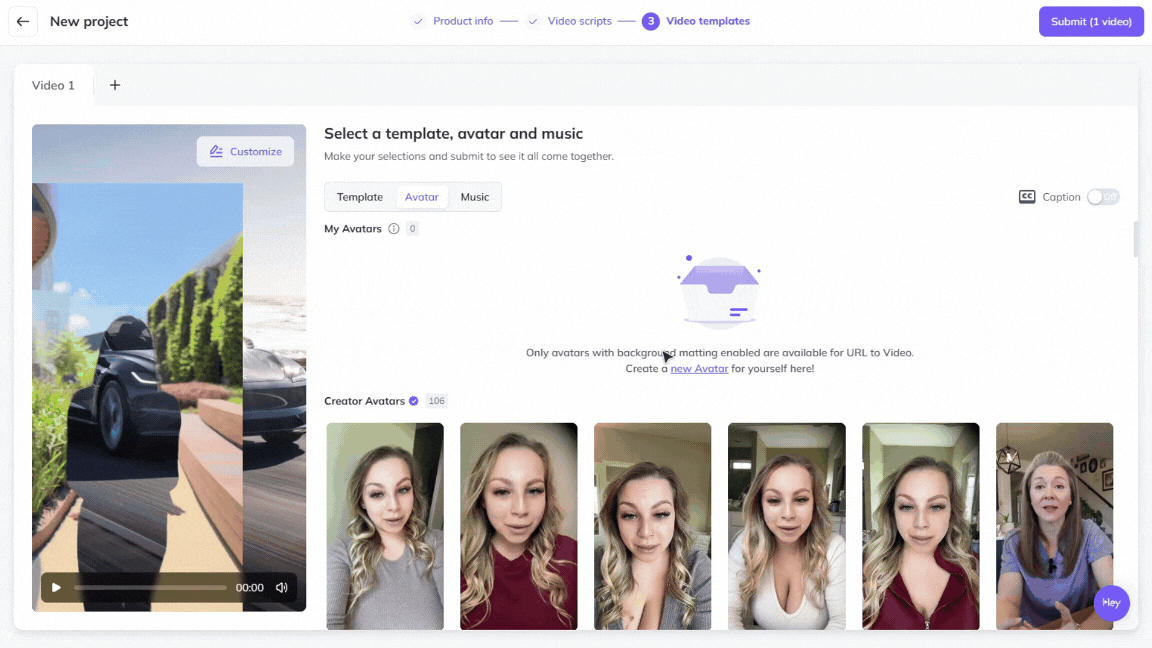The height and width of the screenshot is (648, 1152).
Task: Switch to the Music tab
Action: tap(475, 197)
